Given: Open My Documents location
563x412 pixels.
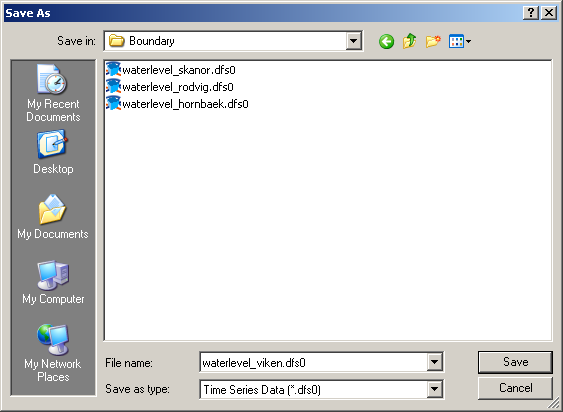Looking at the screenshot, I should pos(53,217).
